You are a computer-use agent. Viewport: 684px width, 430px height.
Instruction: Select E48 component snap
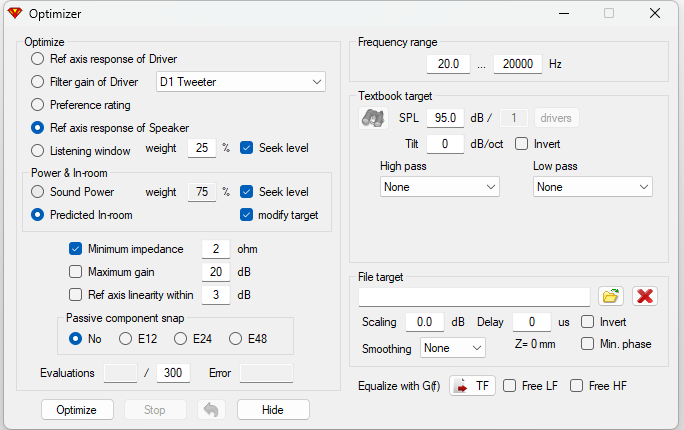pyautogui.click(x=236, y=339)
